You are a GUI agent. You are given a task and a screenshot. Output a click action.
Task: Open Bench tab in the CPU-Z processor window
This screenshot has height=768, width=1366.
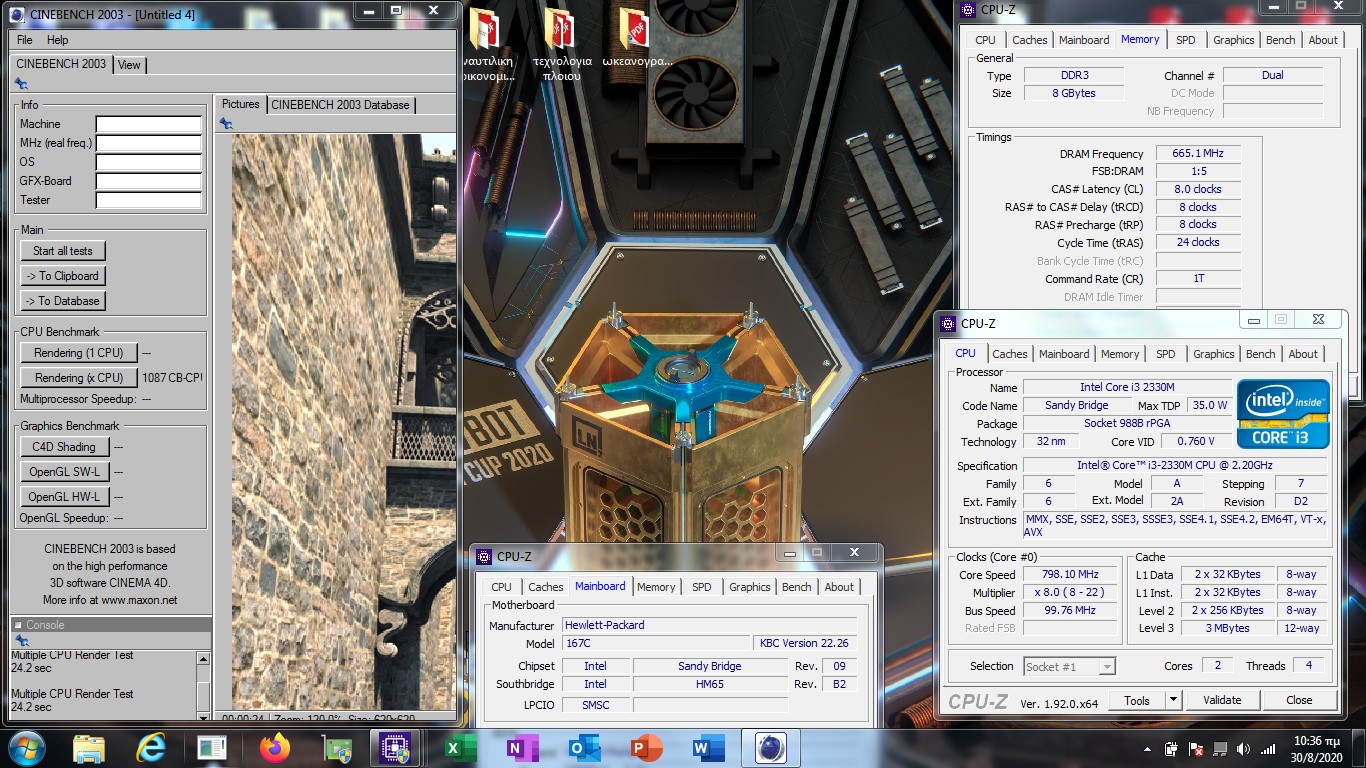click(x=1261, y=354)
